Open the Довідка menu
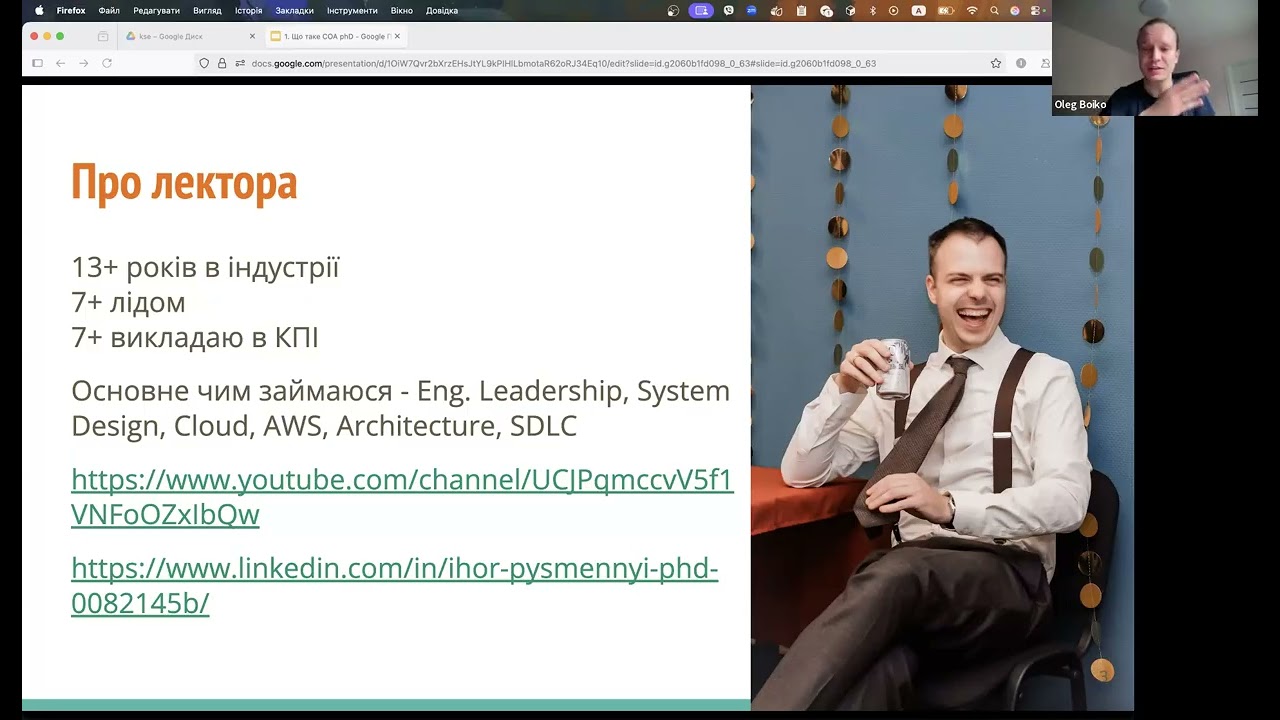The height and width of the screenshot is (720, 1280). (x=441, y=10)
